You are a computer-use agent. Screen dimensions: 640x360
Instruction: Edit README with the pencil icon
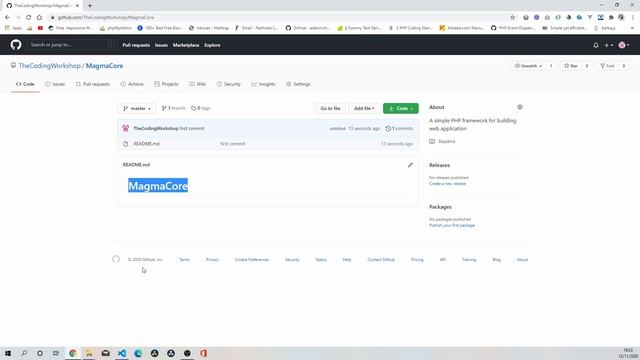(410, 165)
